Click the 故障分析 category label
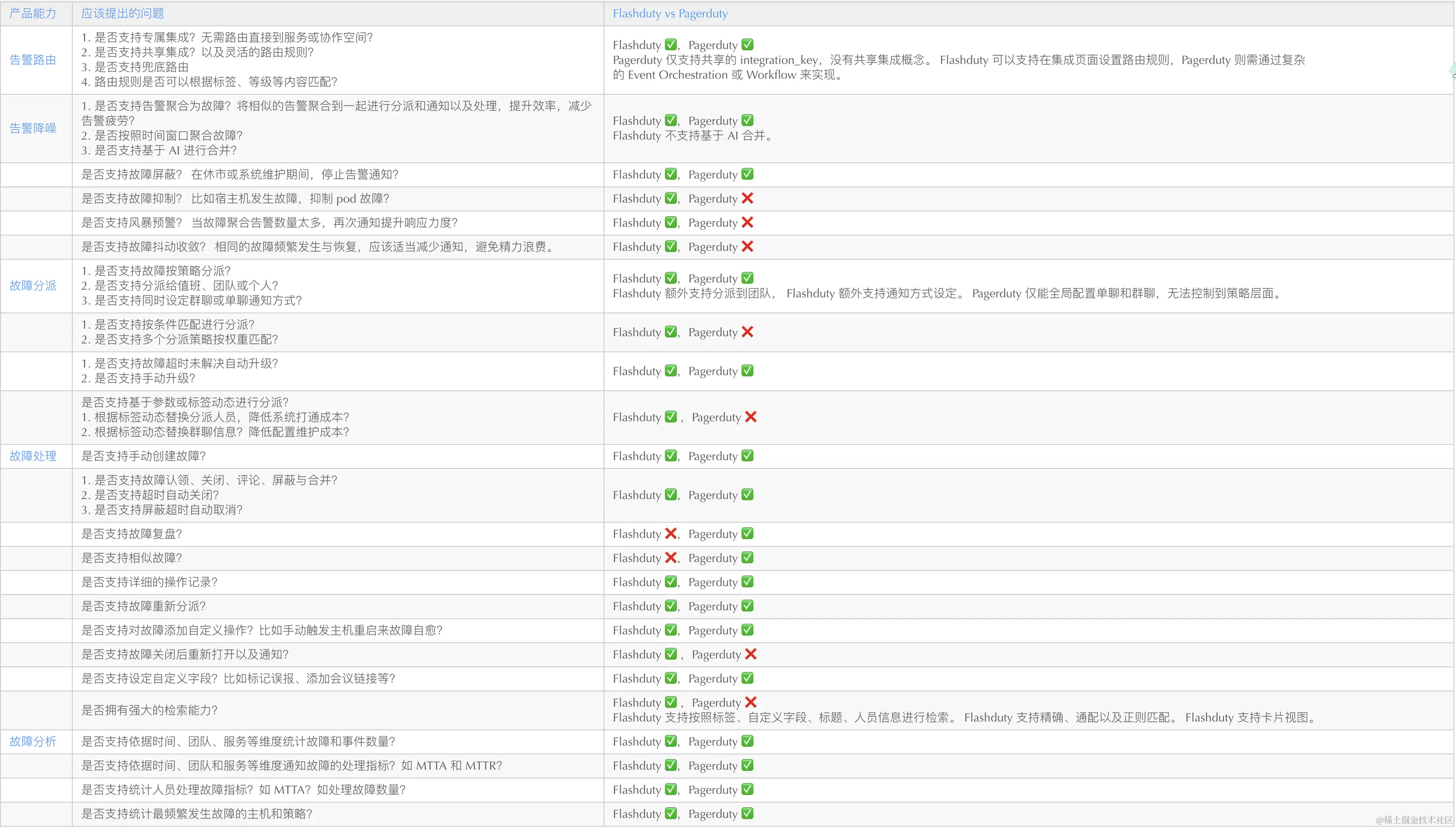 tap(33, 741)
